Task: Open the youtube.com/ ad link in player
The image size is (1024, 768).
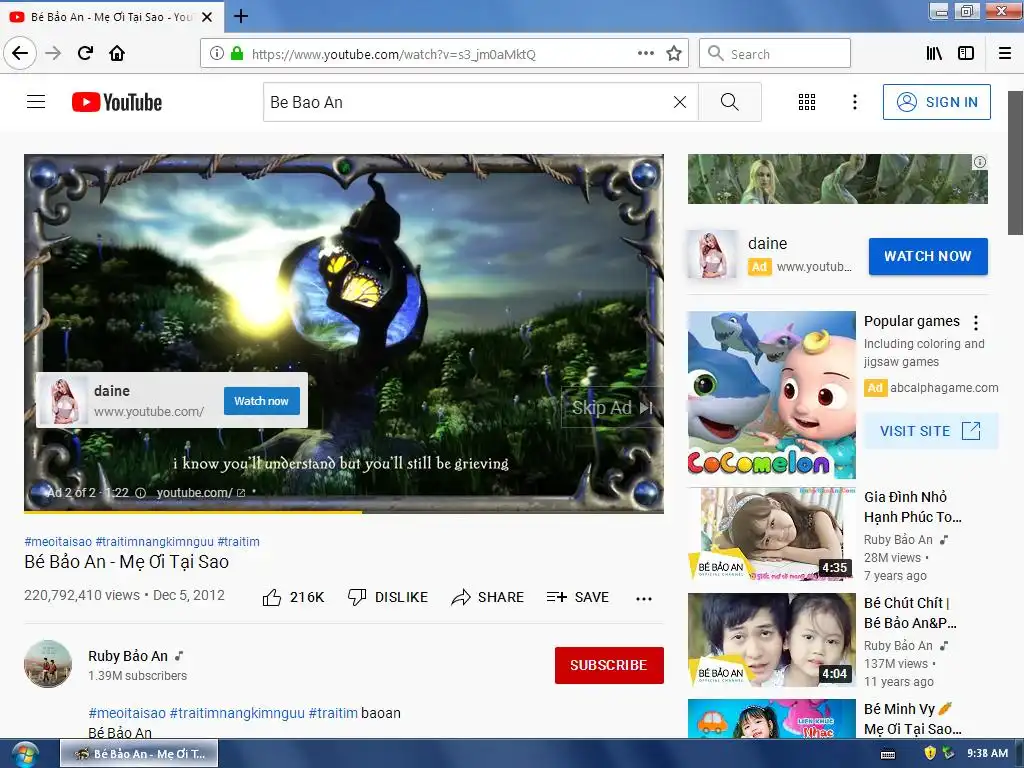Action: pyautogui.click(x=200, y=493)
